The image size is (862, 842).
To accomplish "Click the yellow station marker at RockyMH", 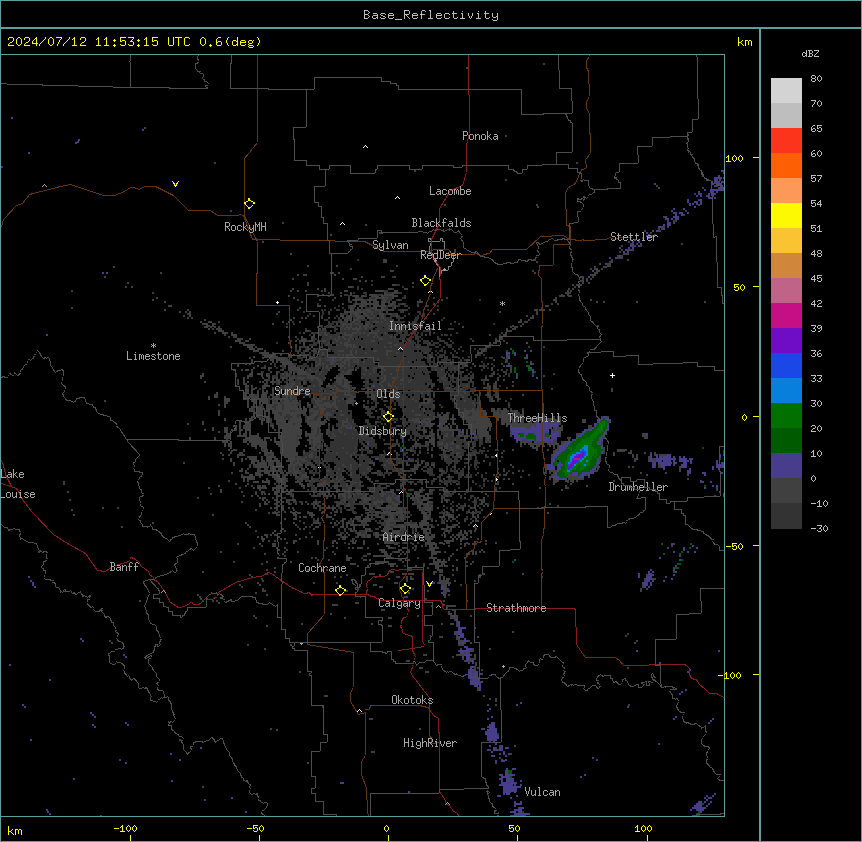I will tap(249, 203).
